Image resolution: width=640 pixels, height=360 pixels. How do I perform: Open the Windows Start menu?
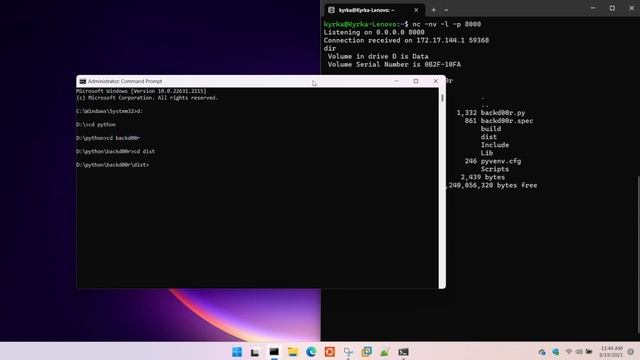click(237, 352)
